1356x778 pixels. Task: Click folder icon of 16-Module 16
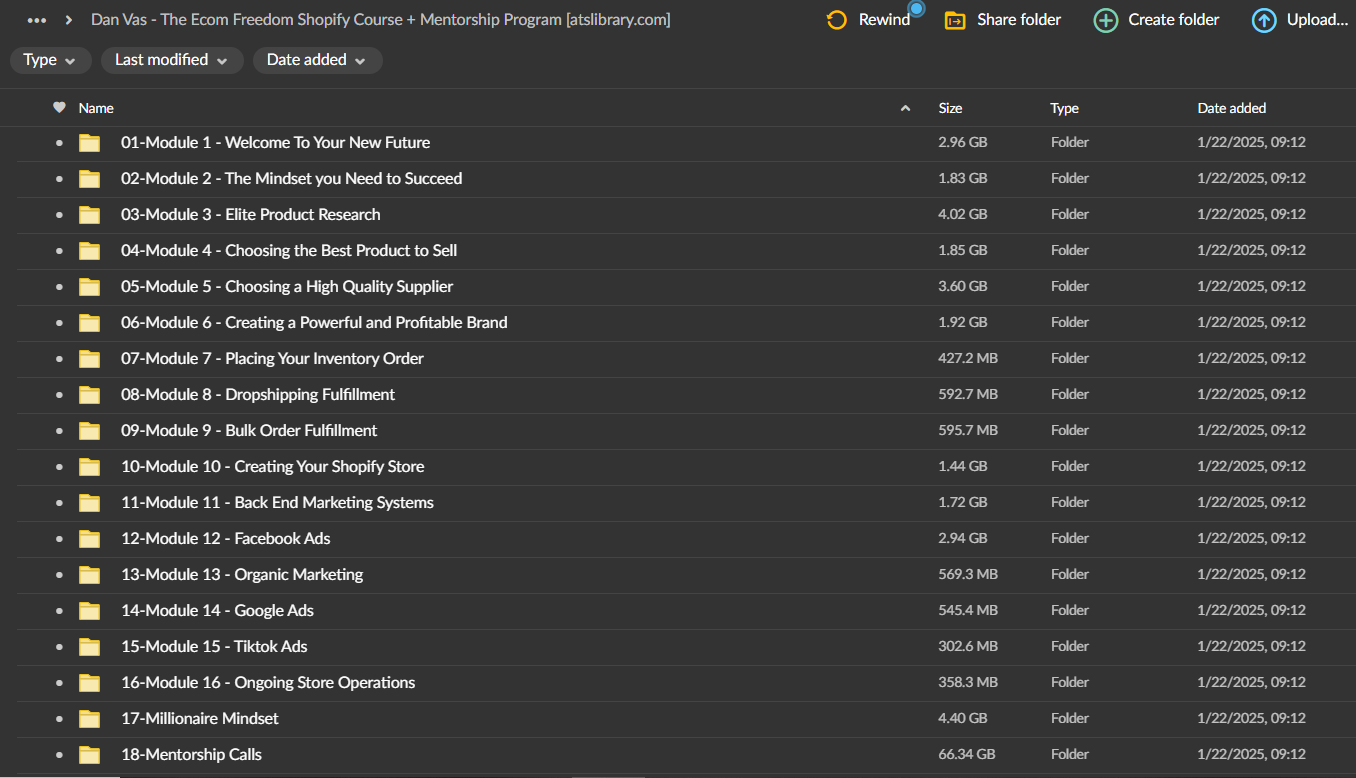pos(90,683)
